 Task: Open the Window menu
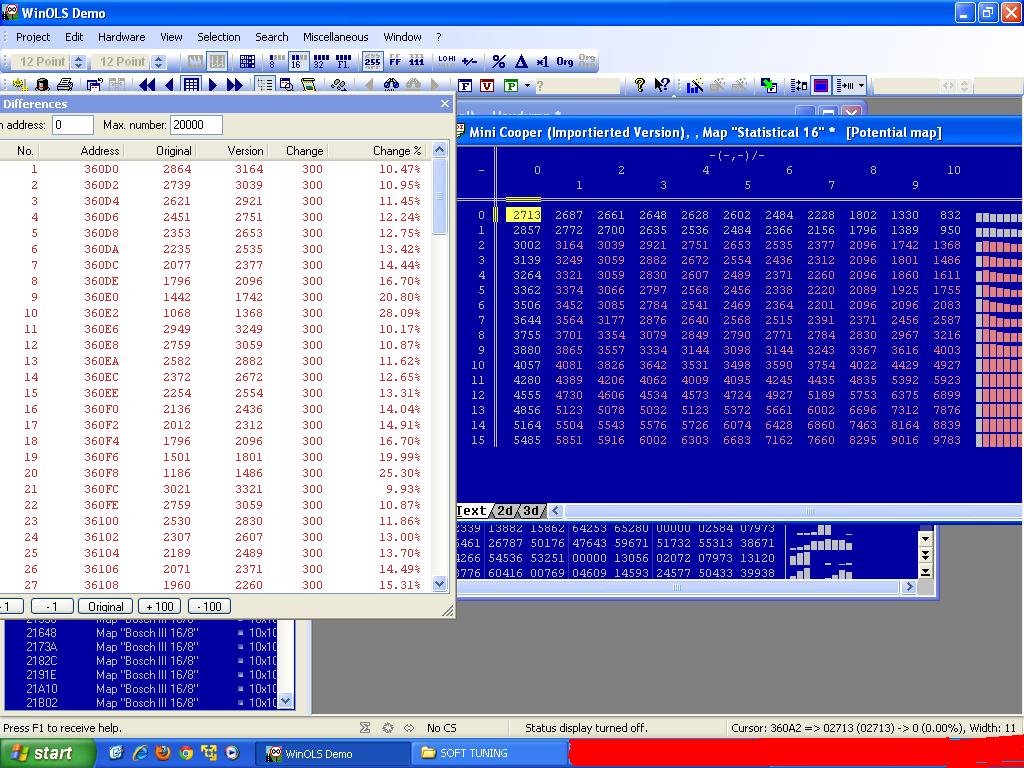point(402,37)
